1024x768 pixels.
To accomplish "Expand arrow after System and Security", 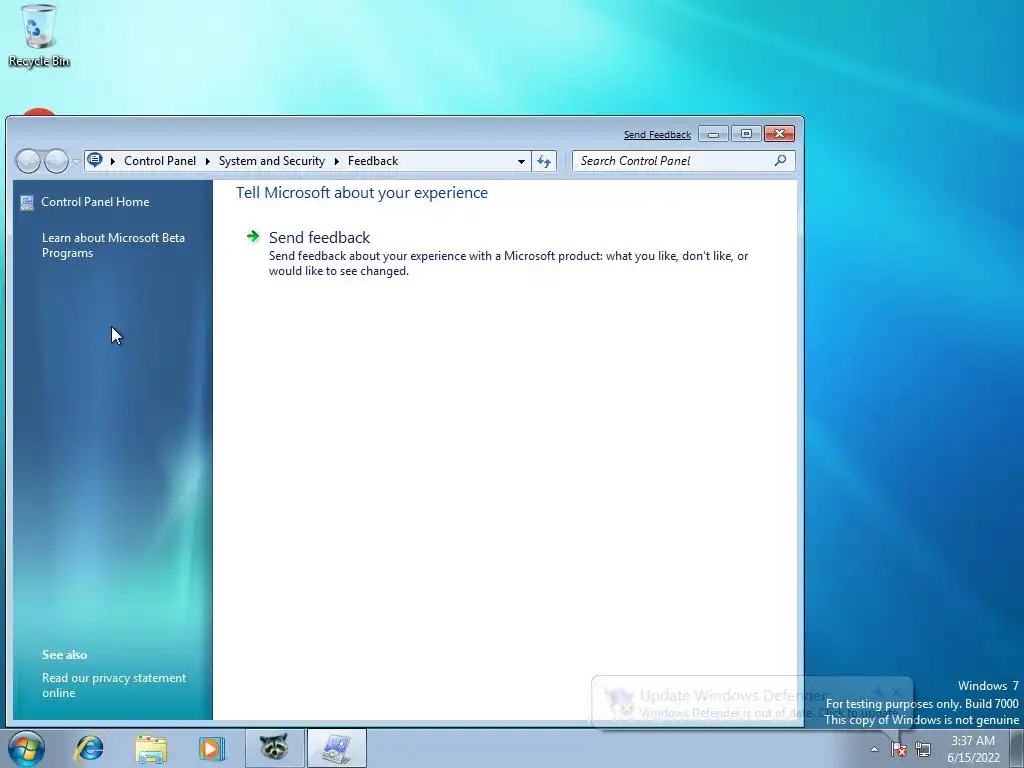I will click(337, 161).
